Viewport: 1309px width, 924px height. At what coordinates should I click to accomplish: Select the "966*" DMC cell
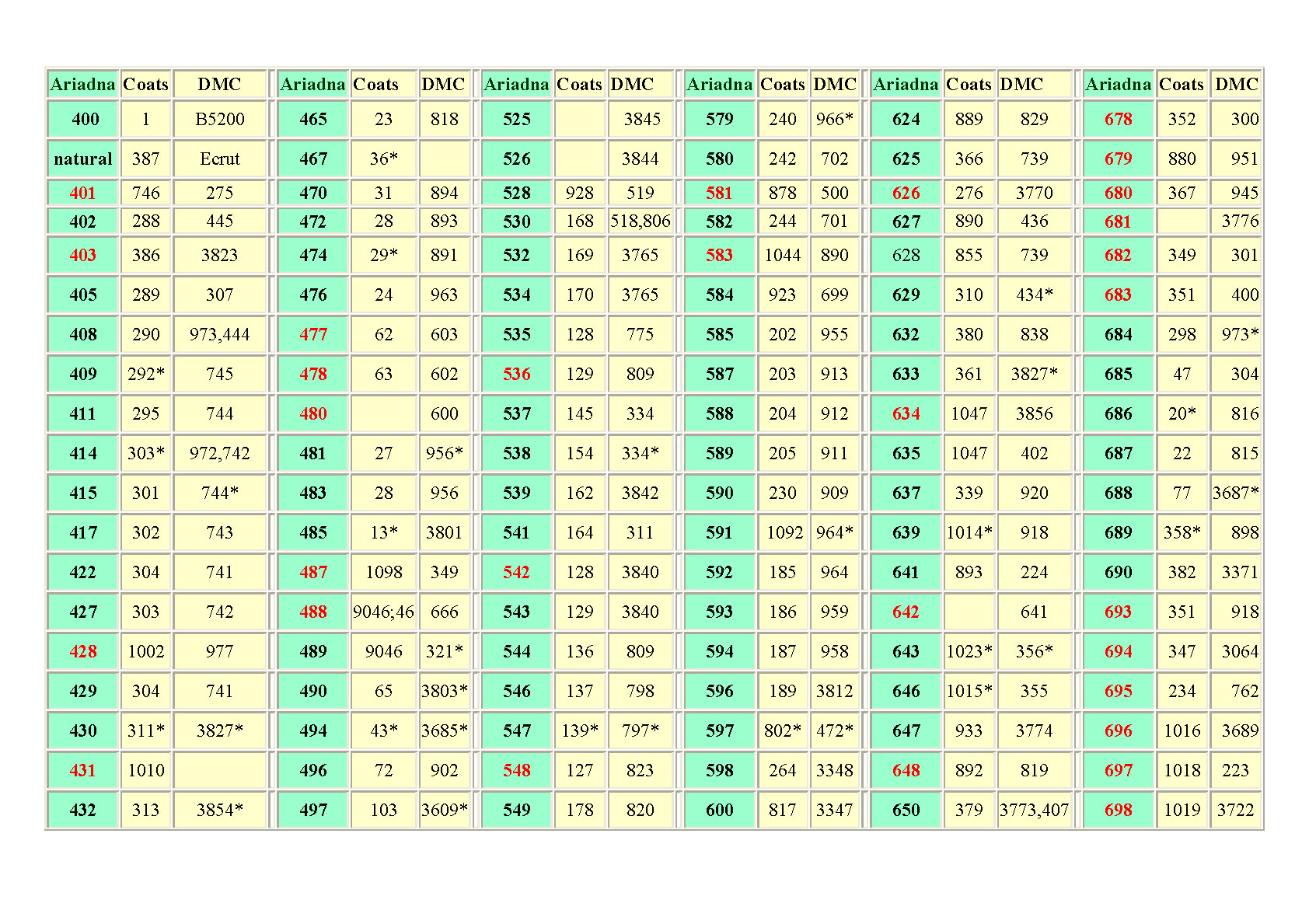(835, 120)
